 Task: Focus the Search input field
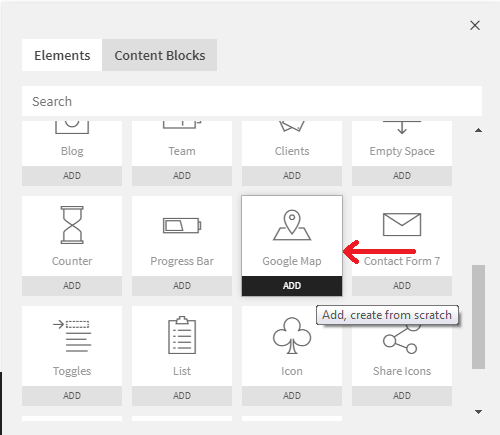[252, 101]
